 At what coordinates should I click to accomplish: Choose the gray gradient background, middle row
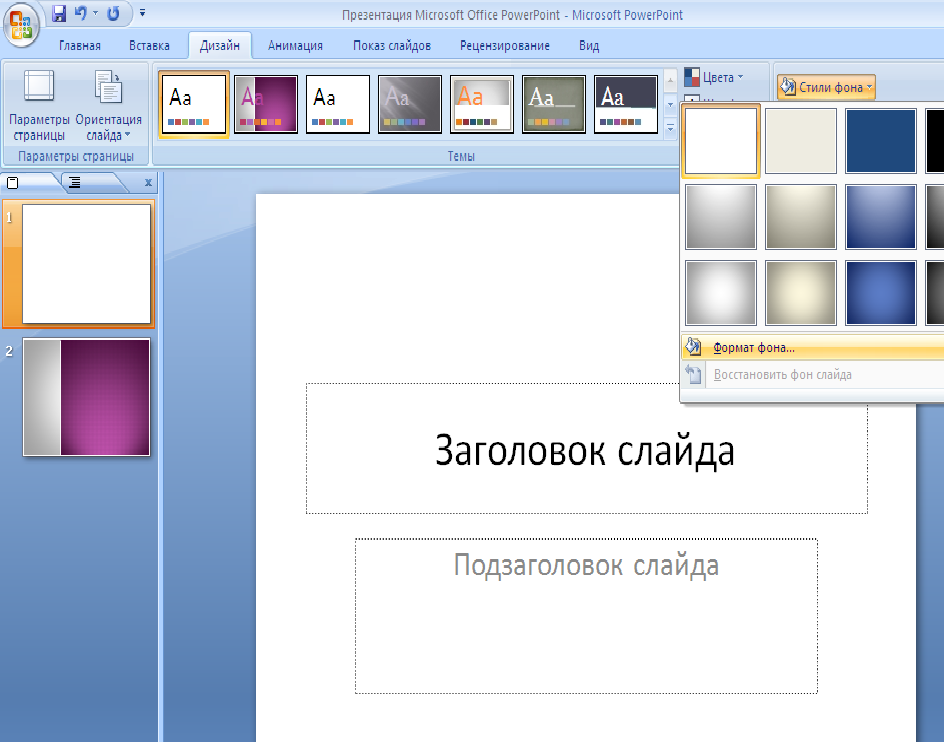click(x=721, y=217)
